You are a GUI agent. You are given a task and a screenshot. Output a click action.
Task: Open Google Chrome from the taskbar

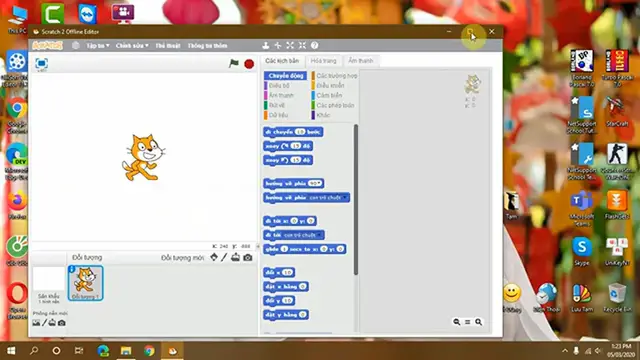point(149,351)
